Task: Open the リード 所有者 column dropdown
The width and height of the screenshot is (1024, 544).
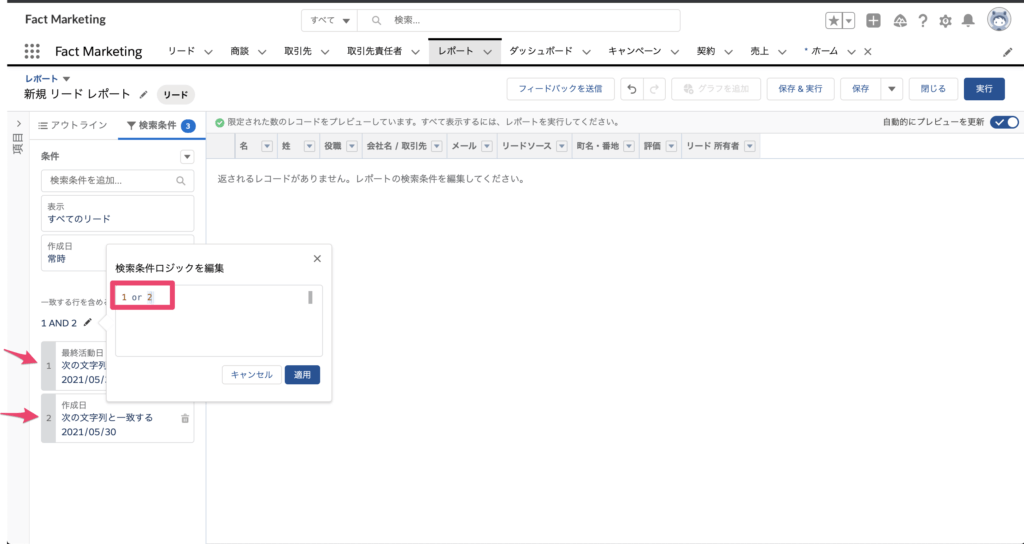Action: click(749, 147)
